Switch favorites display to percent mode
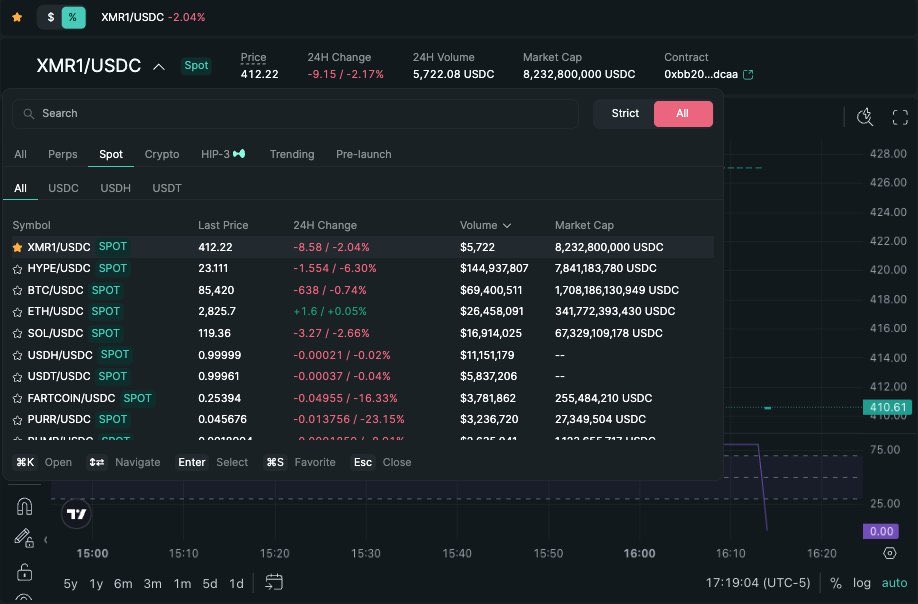The image size is (918, 604). [73, 17]
